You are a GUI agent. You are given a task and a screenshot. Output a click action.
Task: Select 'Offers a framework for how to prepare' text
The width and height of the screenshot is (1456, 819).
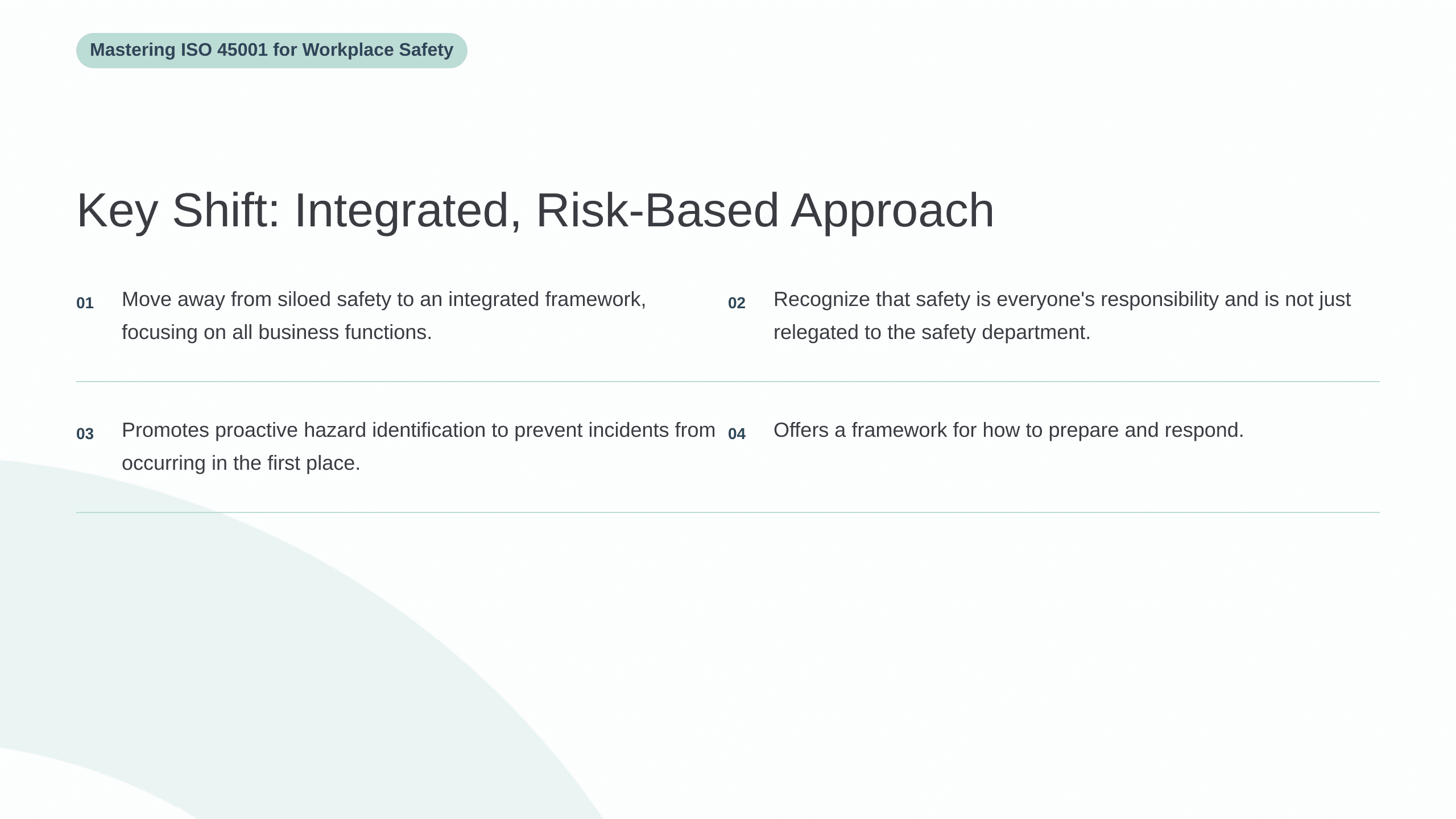[1008, 430]
